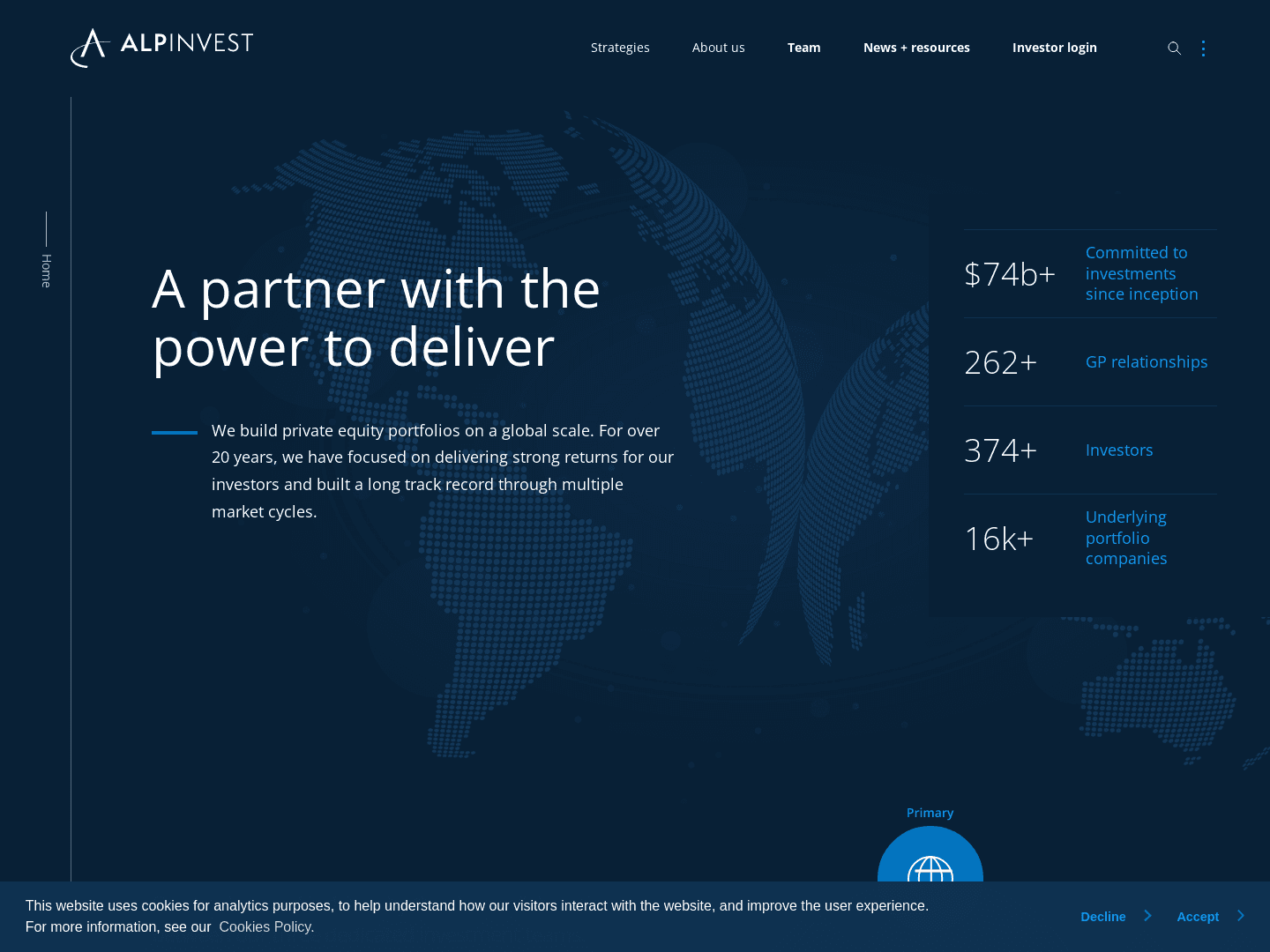This screenshot has width=1270, height=952.
Task: Click the Investors statistic label
Action: pos(1118,450)
